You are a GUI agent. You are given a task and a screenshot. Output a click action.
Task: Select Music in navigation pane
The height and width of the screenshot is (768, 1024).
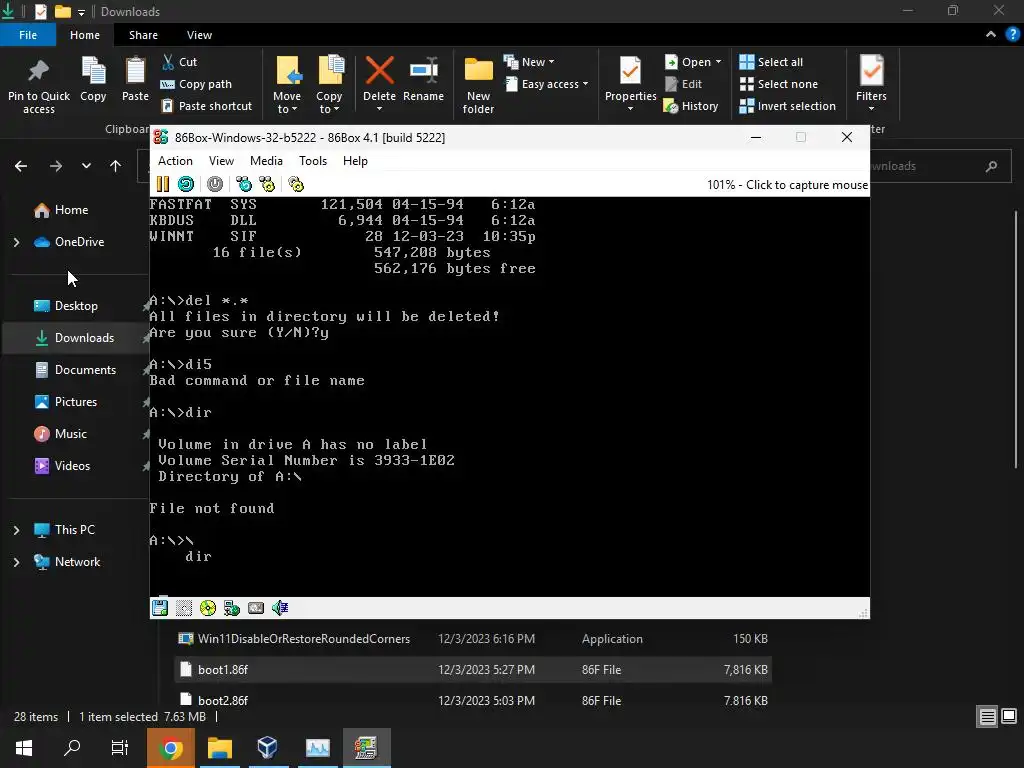61,434
